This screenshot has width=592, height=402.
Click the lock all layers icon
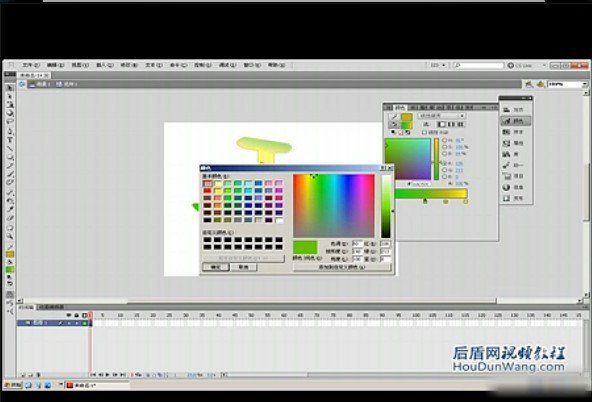[x=76, y=315]
